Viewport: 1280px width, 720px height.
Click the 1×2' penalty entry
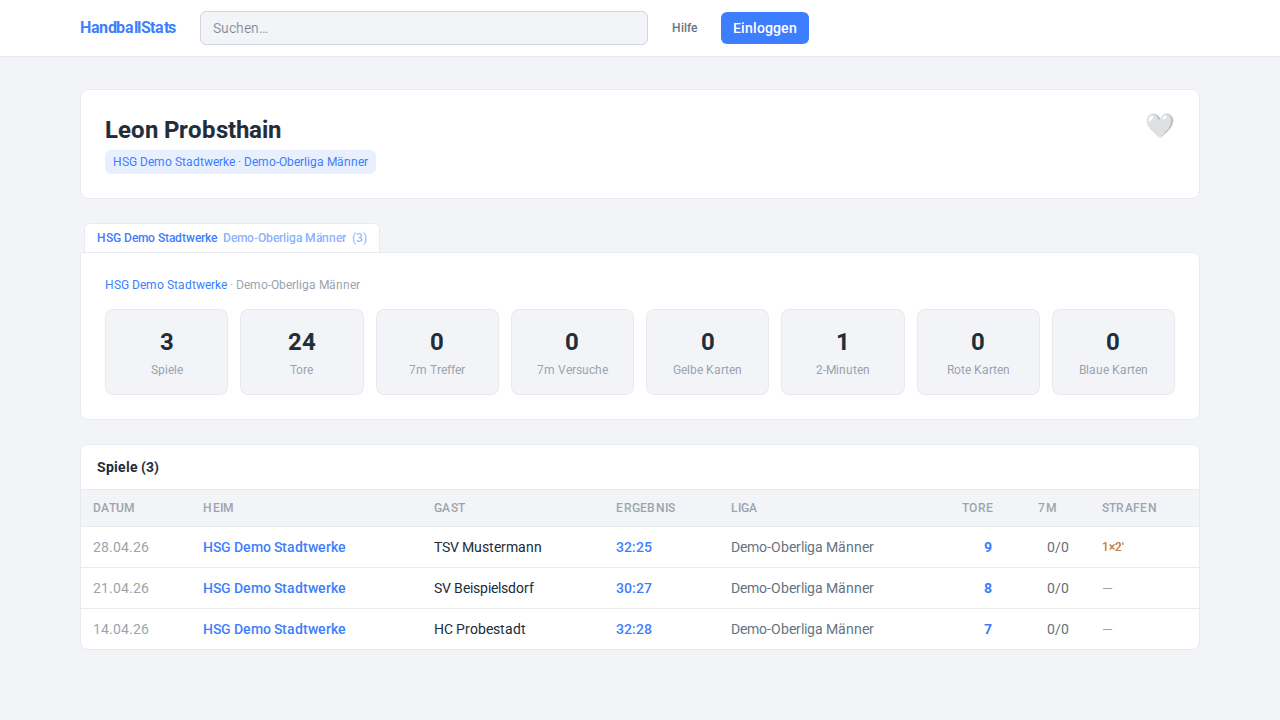pos(1113,547)
